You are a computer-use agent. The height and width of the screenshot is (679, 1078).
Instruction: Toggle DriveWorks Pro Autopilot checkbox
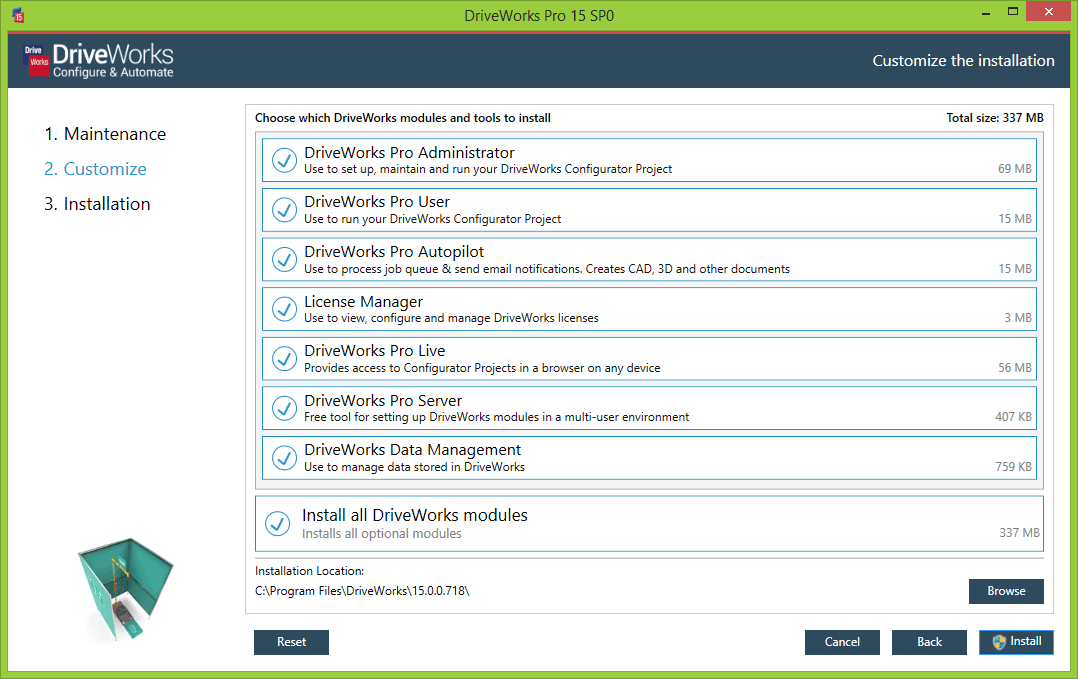(284, 260)
